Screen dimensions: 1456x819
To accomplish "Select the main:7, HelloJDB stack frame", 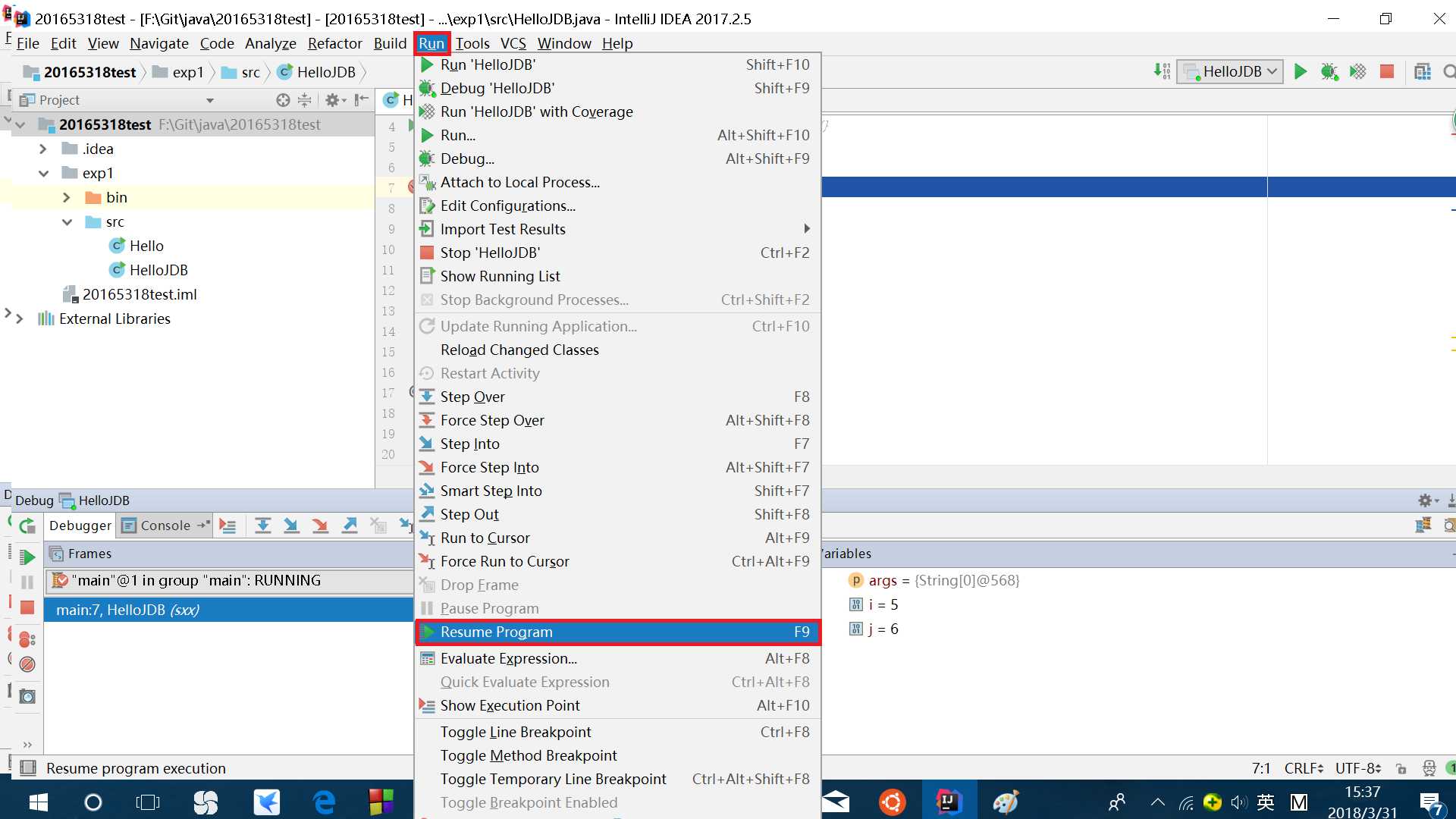I will [x=228, y=610].
